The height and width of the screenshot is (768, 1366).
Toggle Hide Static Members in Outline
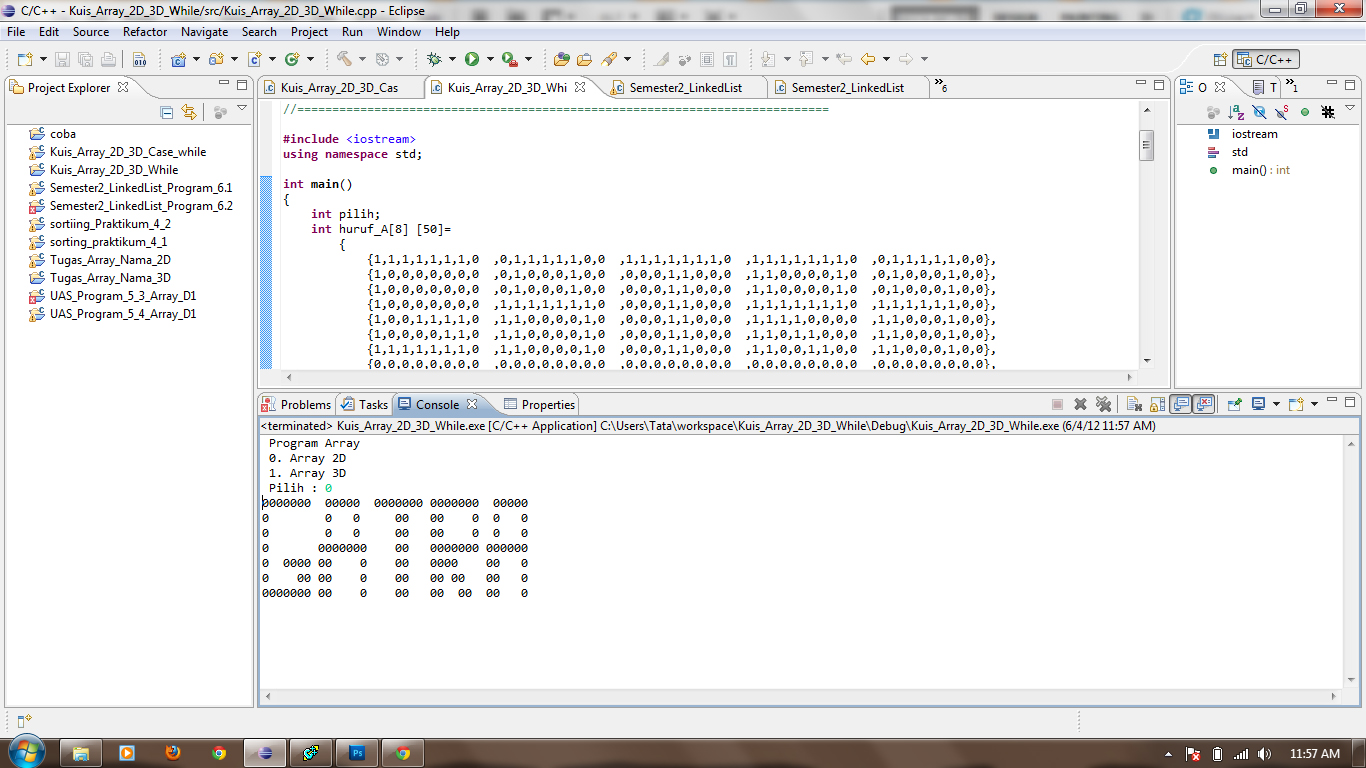[1281, 112]
